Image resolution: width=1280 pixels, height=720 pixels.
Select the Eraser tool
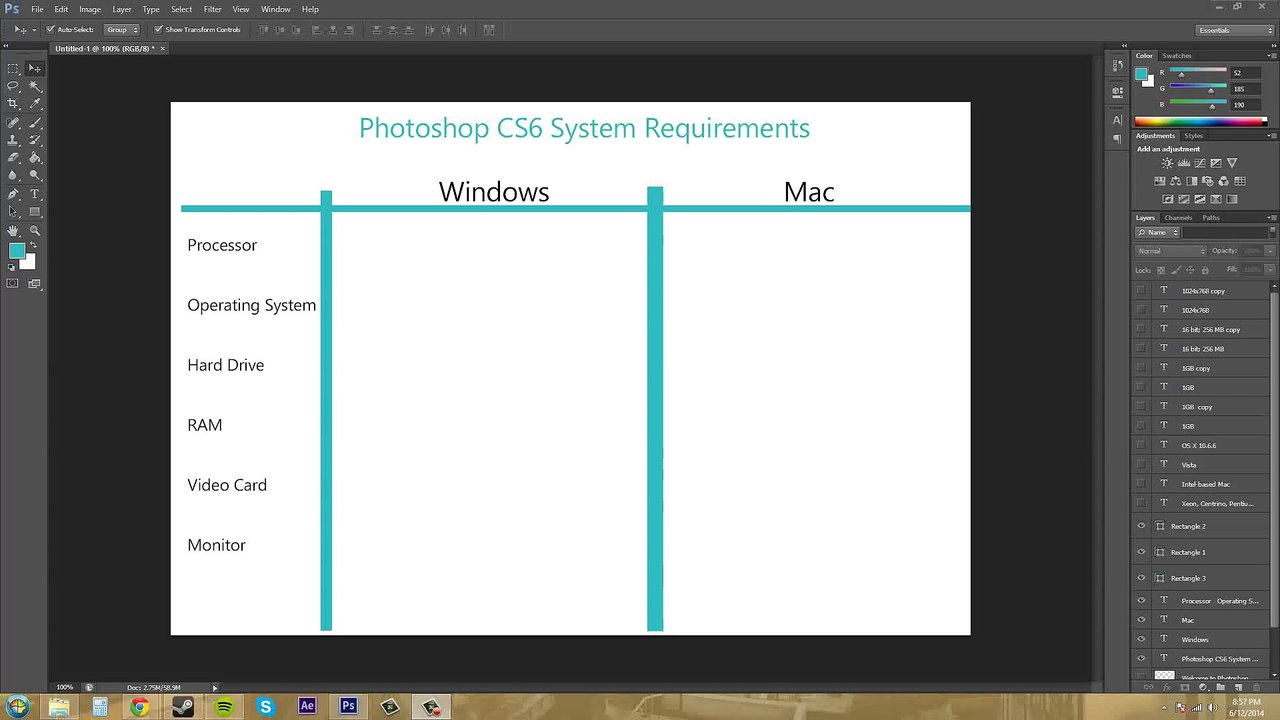tap(13, 158)
